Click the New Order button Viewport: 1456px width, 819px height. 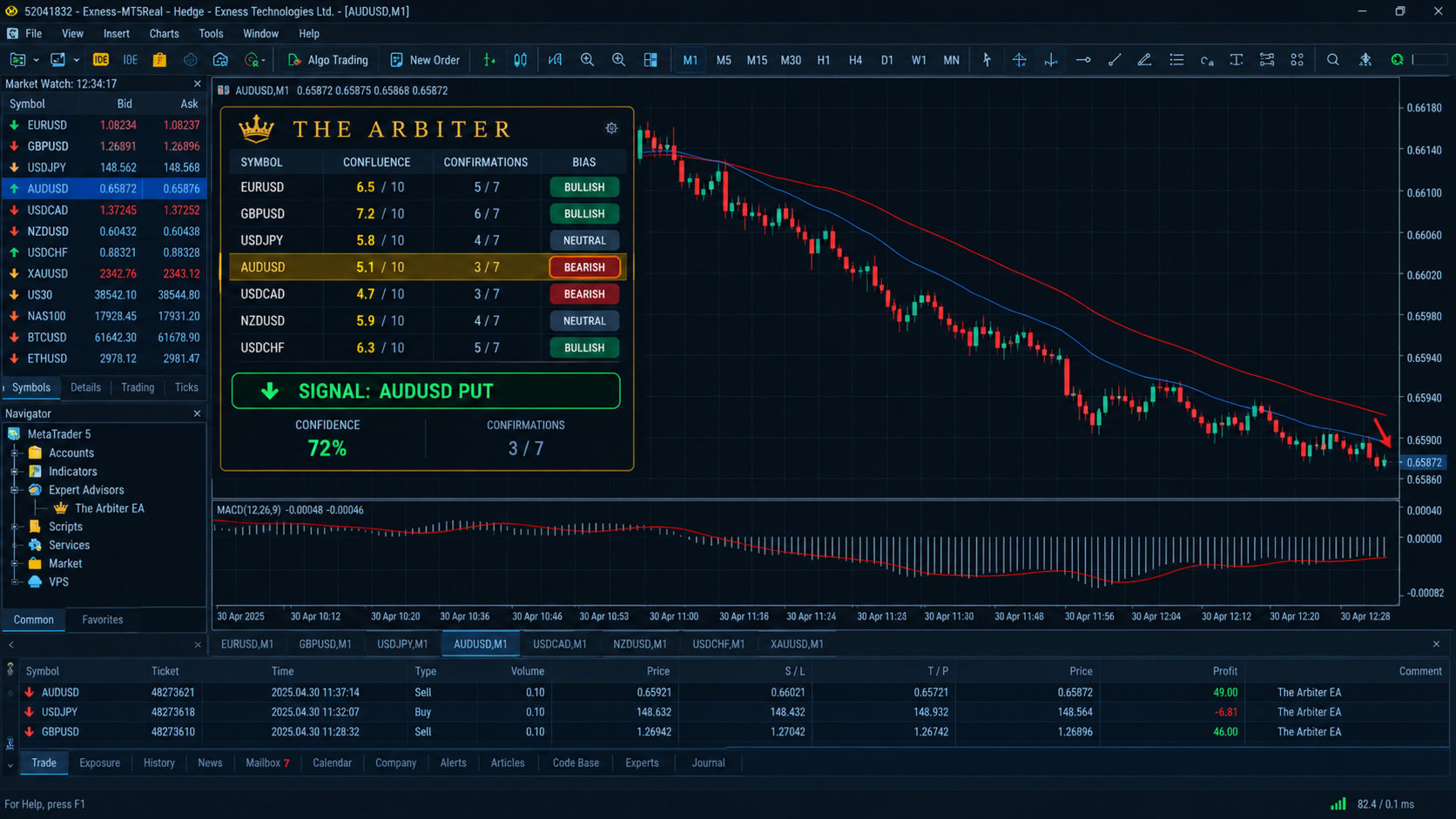point(425,60)
